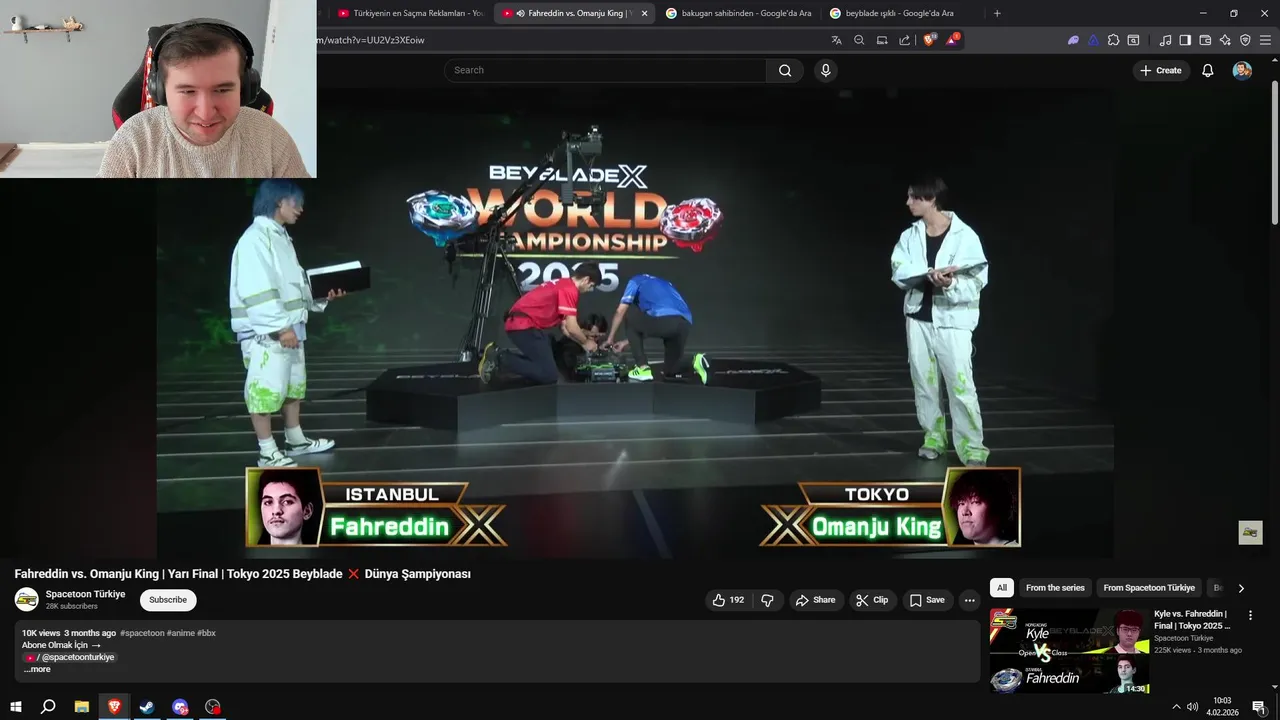Viewport: 1280px width, 720px height.
Task: Open Windows notification center icon
Action: coord(1259,707)
